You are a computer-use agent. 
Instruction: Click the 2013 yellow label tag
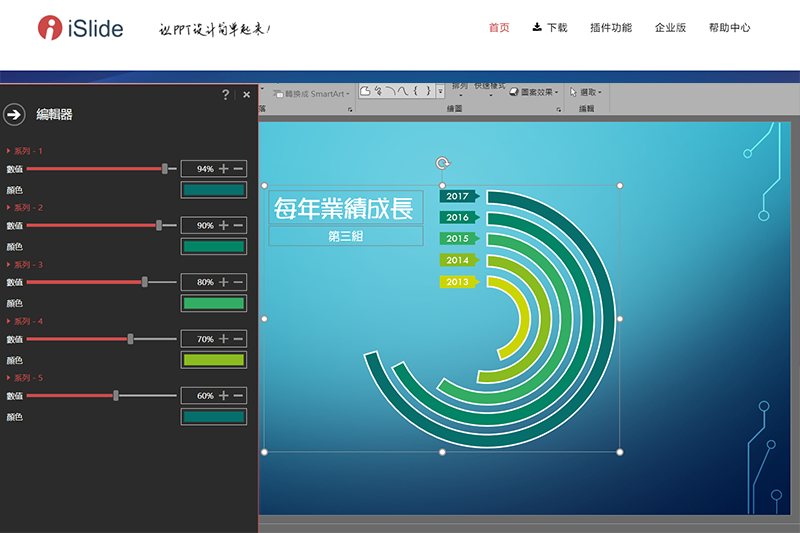[459, 282]
